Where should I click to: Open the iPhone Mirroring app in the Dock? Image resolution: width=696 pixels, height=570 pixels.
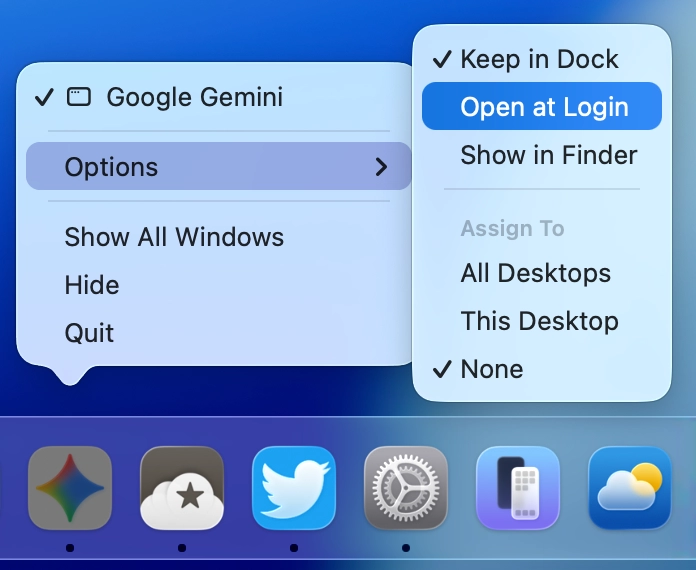point(517,487)
